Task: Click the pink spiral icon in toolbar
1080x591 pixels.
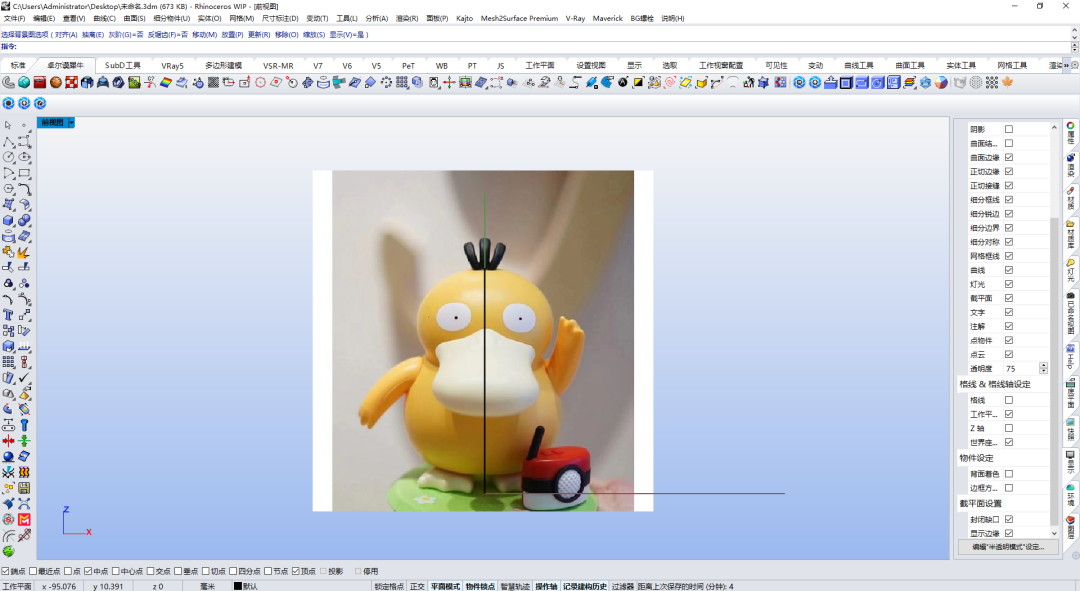Action: [669, 83]
